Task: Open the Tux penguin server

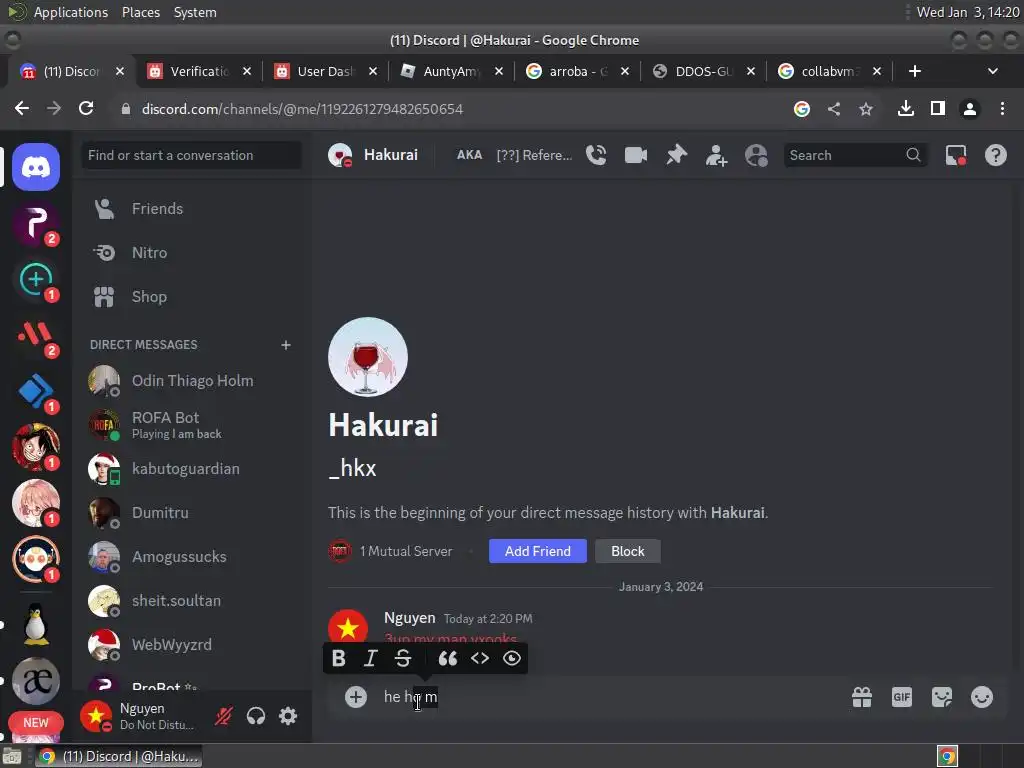Action: 36,626
